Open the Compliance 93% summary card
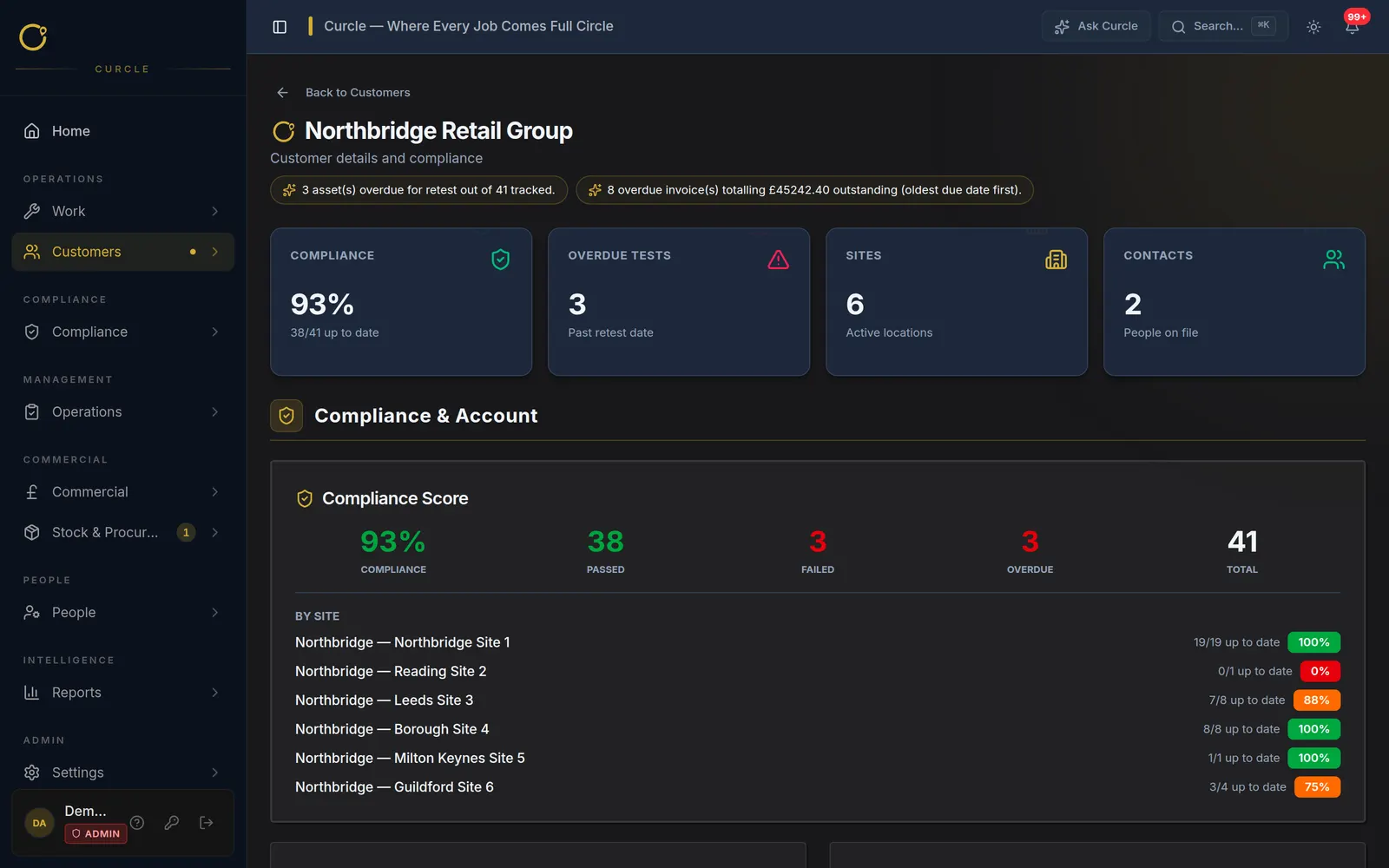This screenshot has height=868, width=1389. (x=401, y=302)
